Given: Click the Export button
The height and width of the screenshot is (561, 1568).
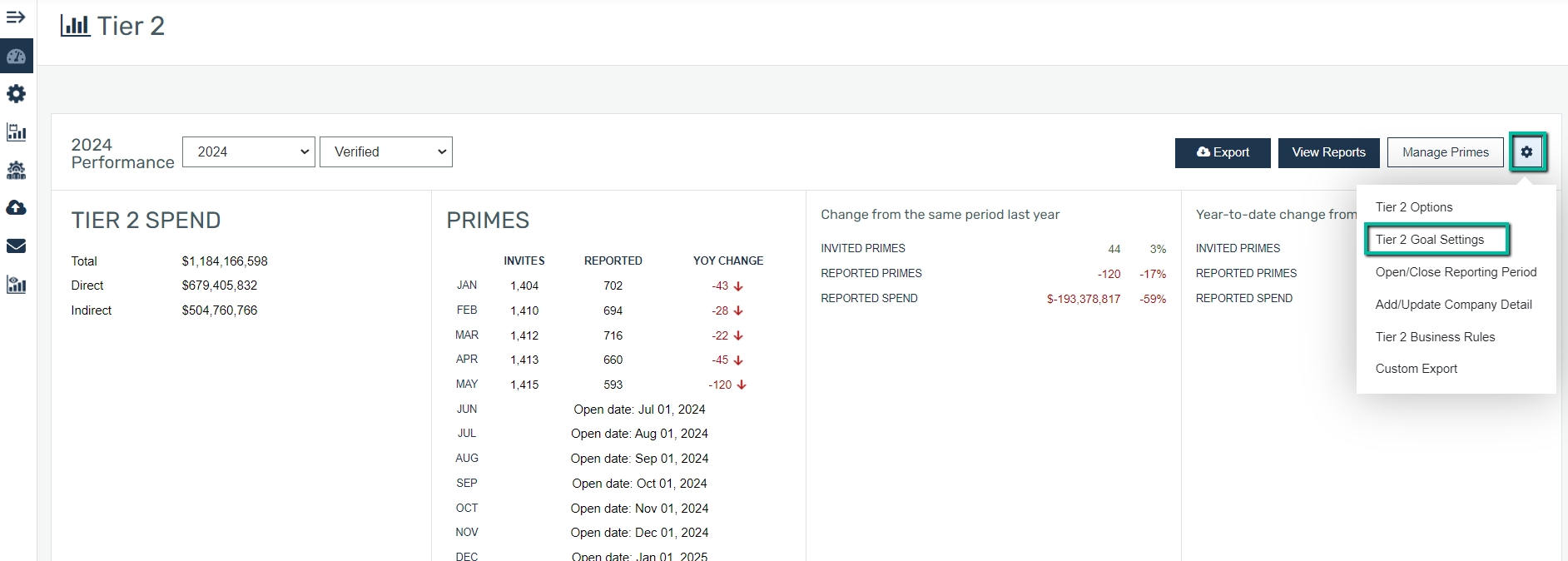Looking at the screenshot, I should tap(1223, 153).
